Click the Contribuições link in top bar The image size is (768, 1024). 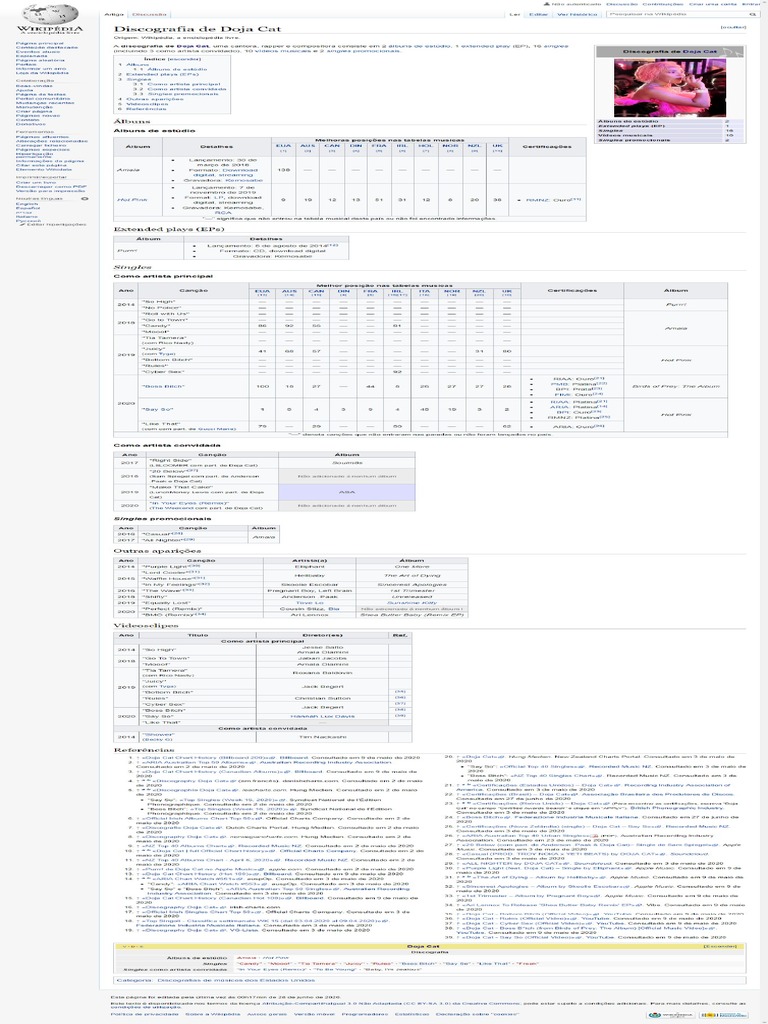pos(663,4)
